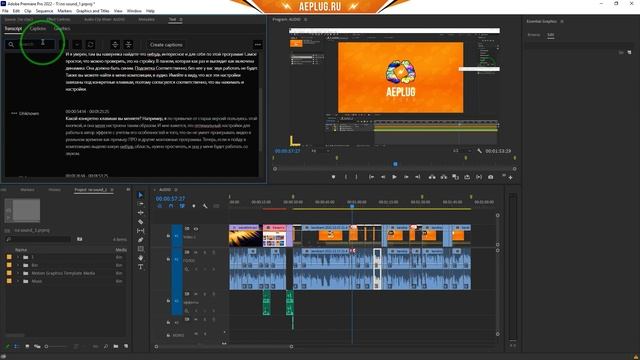Select the Slip tool
640x360 pixels.
click(141, 231)
